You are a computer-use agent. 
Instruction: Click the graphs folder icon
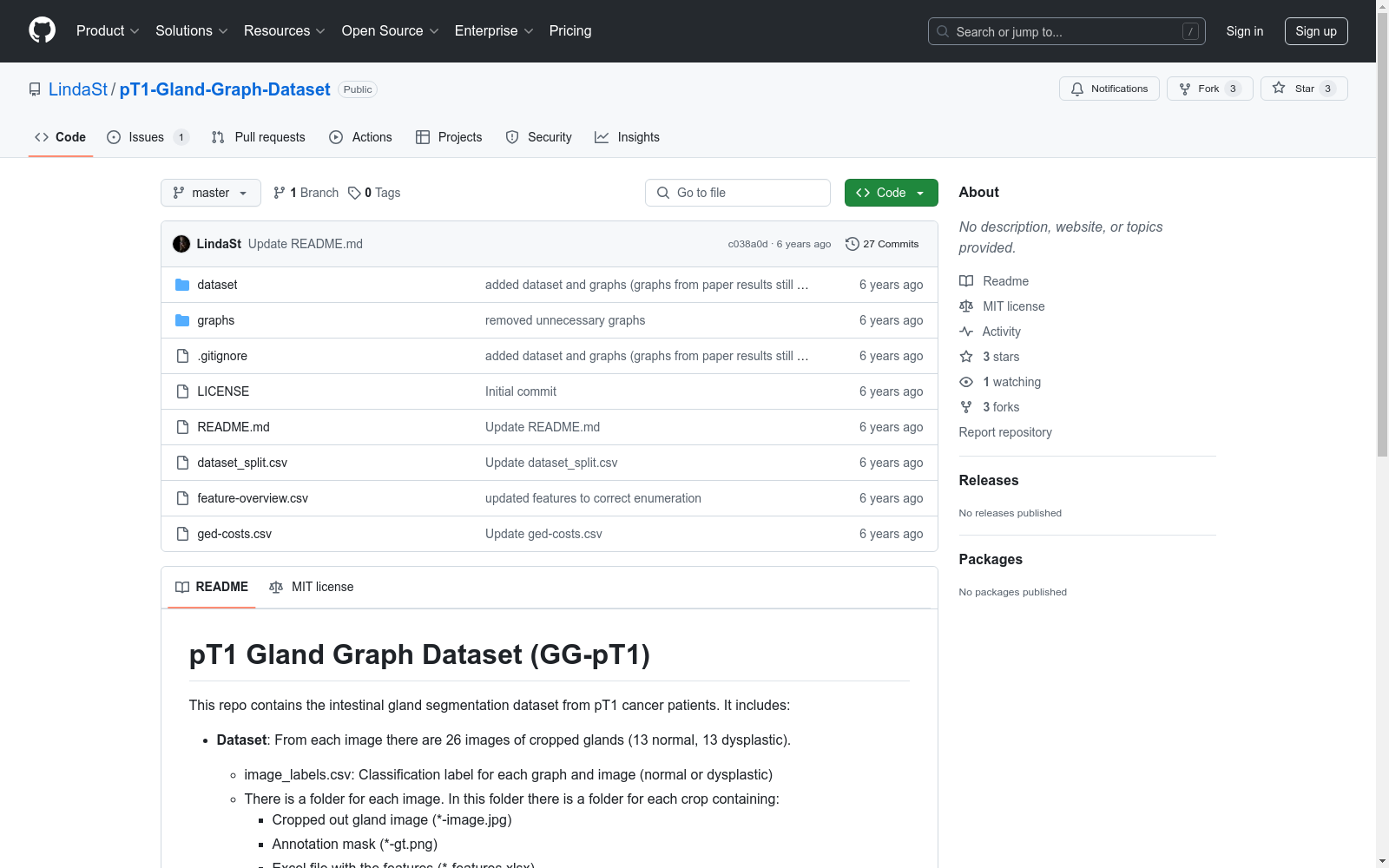pos(182,320)
